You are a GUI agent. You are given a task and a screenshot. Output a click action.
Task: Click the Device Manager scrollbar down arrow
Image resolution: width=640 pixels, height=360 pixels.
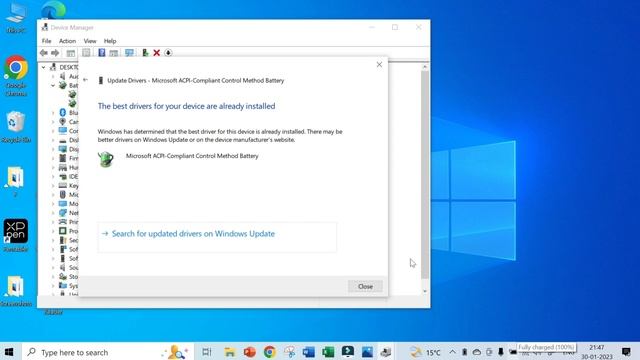point(425,291)
